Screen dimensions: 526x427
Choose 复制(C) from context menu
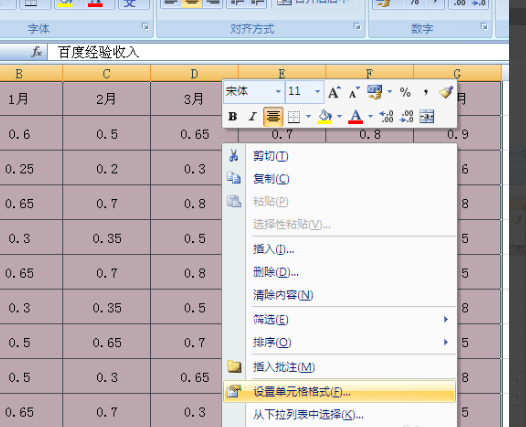[x=339, y=179]
